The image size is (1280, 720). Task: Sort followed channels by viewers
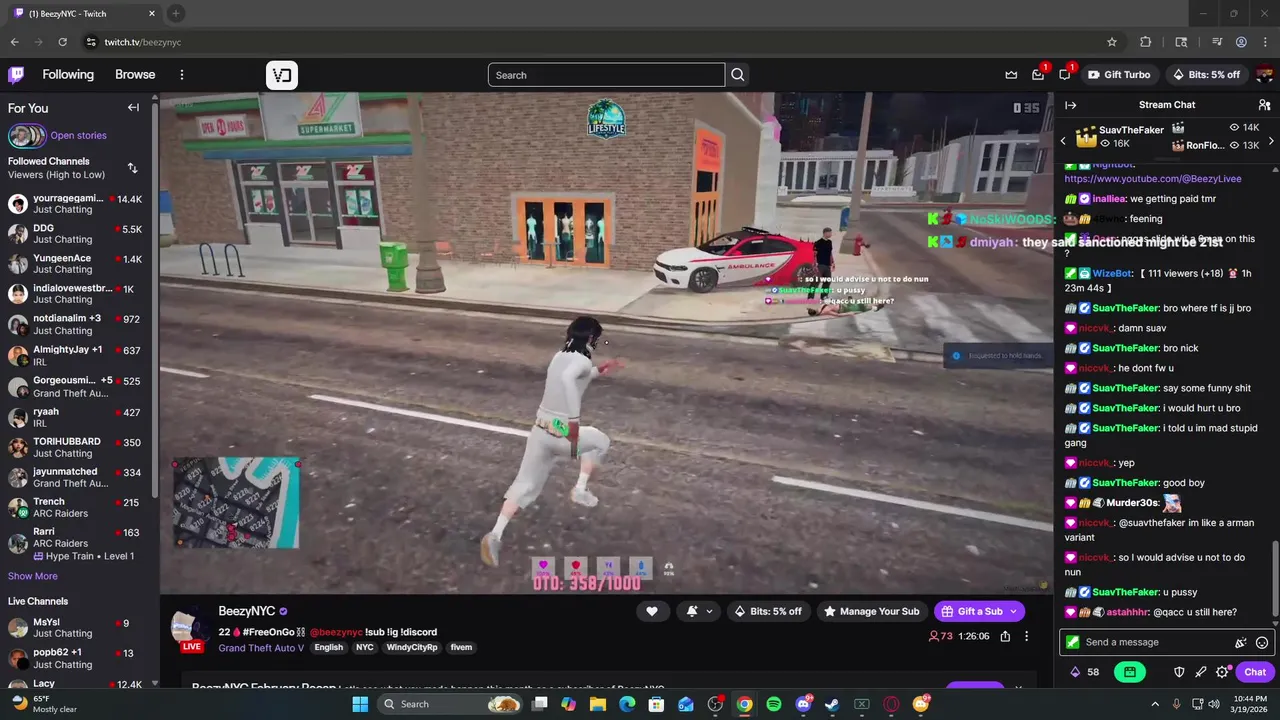[x=132, y=168]
